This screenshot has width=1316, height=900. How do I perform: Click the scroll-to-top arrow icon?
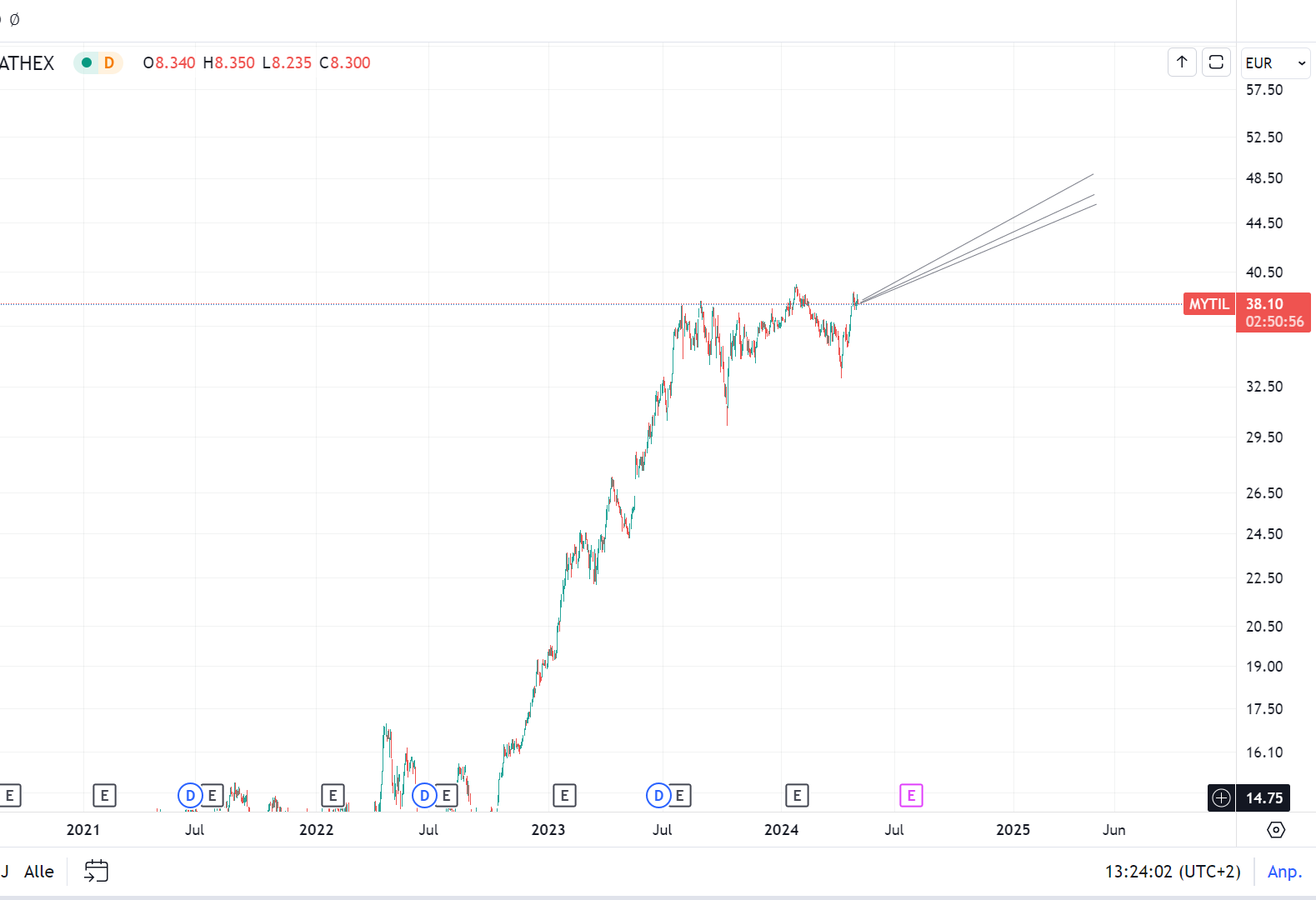pos(1182,62)
